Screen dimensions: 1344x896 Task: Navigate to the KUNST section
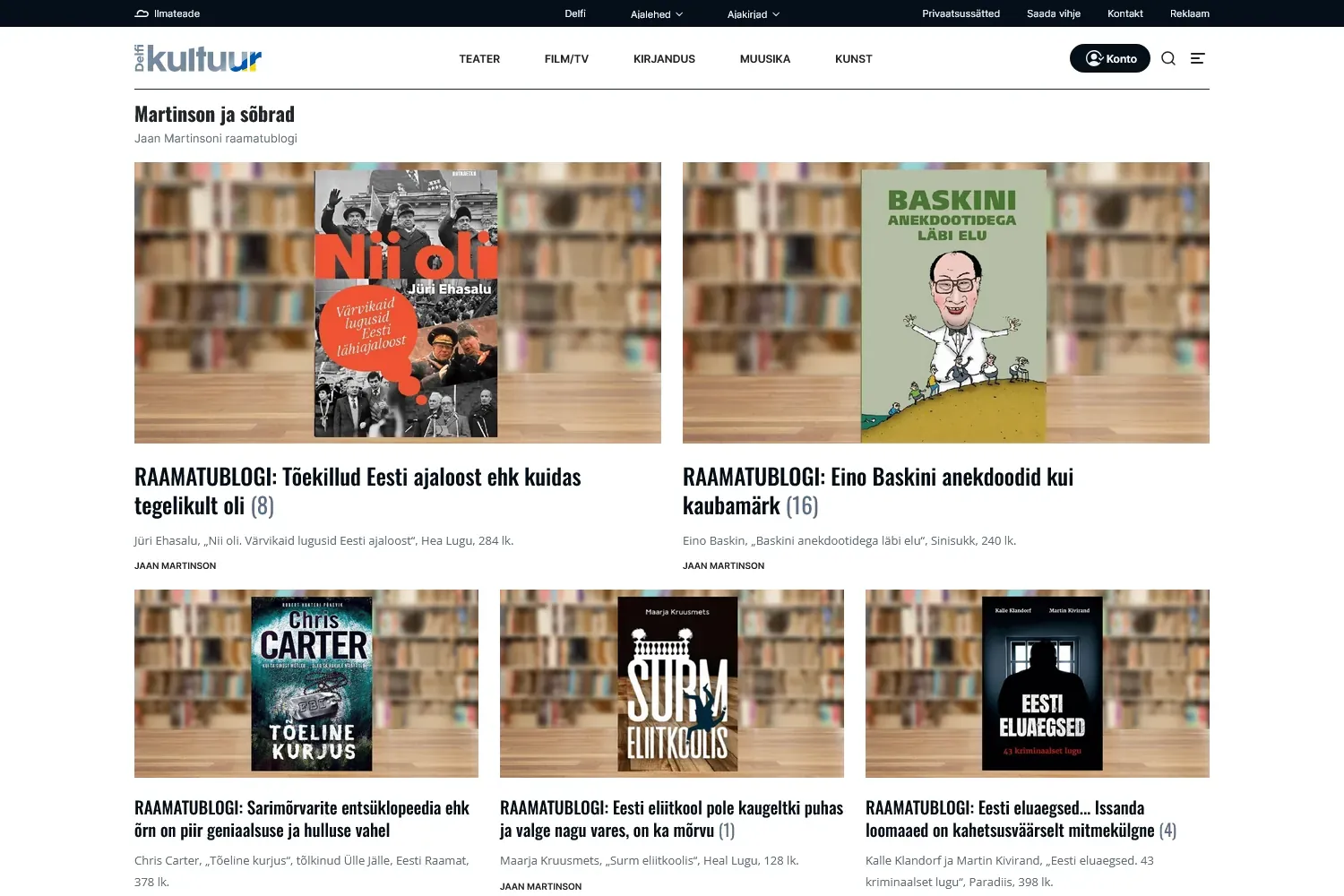[x=853, y=59]
